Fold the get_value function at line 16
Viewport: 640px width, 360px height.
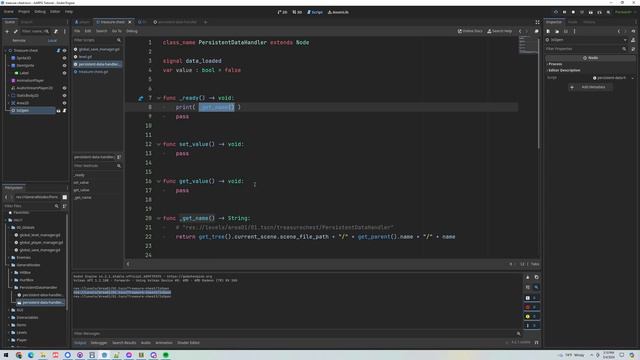click(x=159, y=181)
